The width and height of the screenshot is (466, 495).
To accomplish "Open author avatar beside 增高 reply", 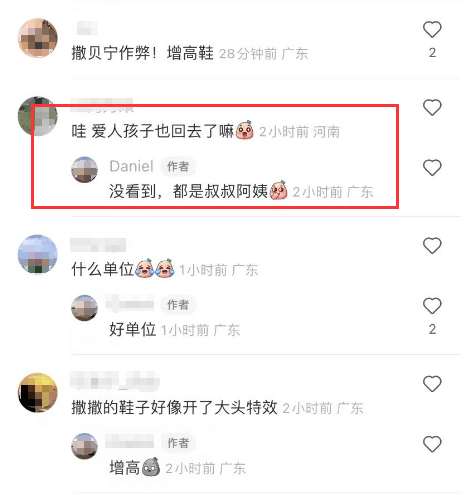I will [84, 446].
